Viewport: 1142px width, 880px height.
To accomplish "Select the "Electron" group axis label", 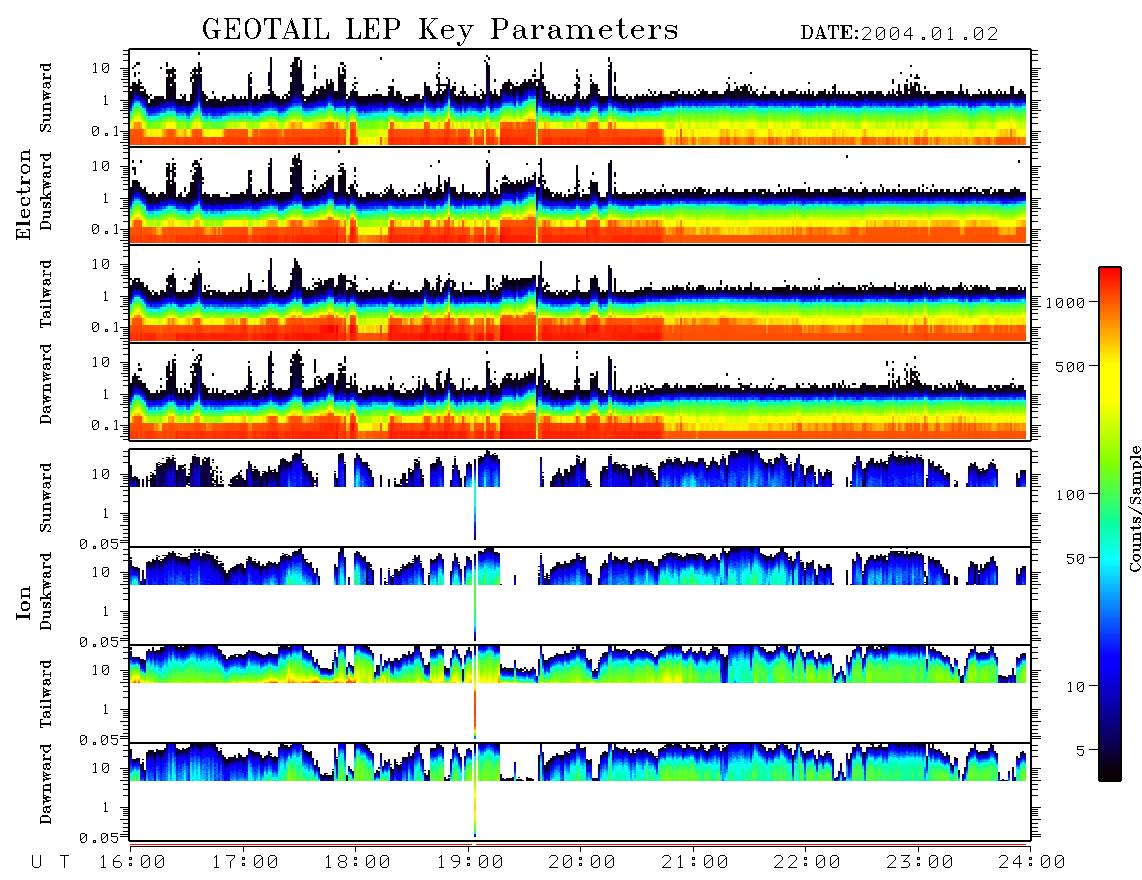I will click(24, 195).
